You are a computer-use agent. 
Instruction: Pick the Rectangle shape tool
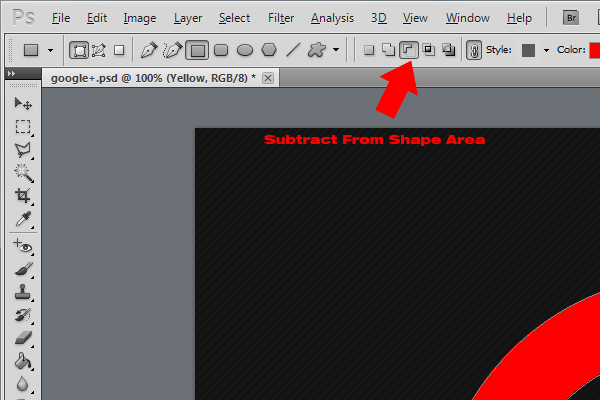[x=197, y=50]
